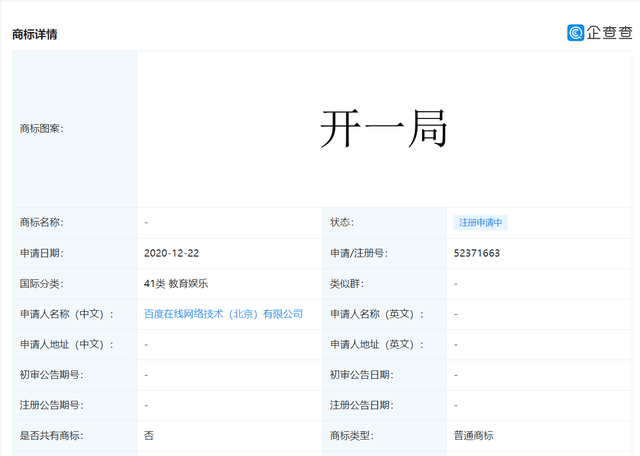The image size is (640, 456).
Task: Click the 申请/注册号 label
Action: point(359,253)
